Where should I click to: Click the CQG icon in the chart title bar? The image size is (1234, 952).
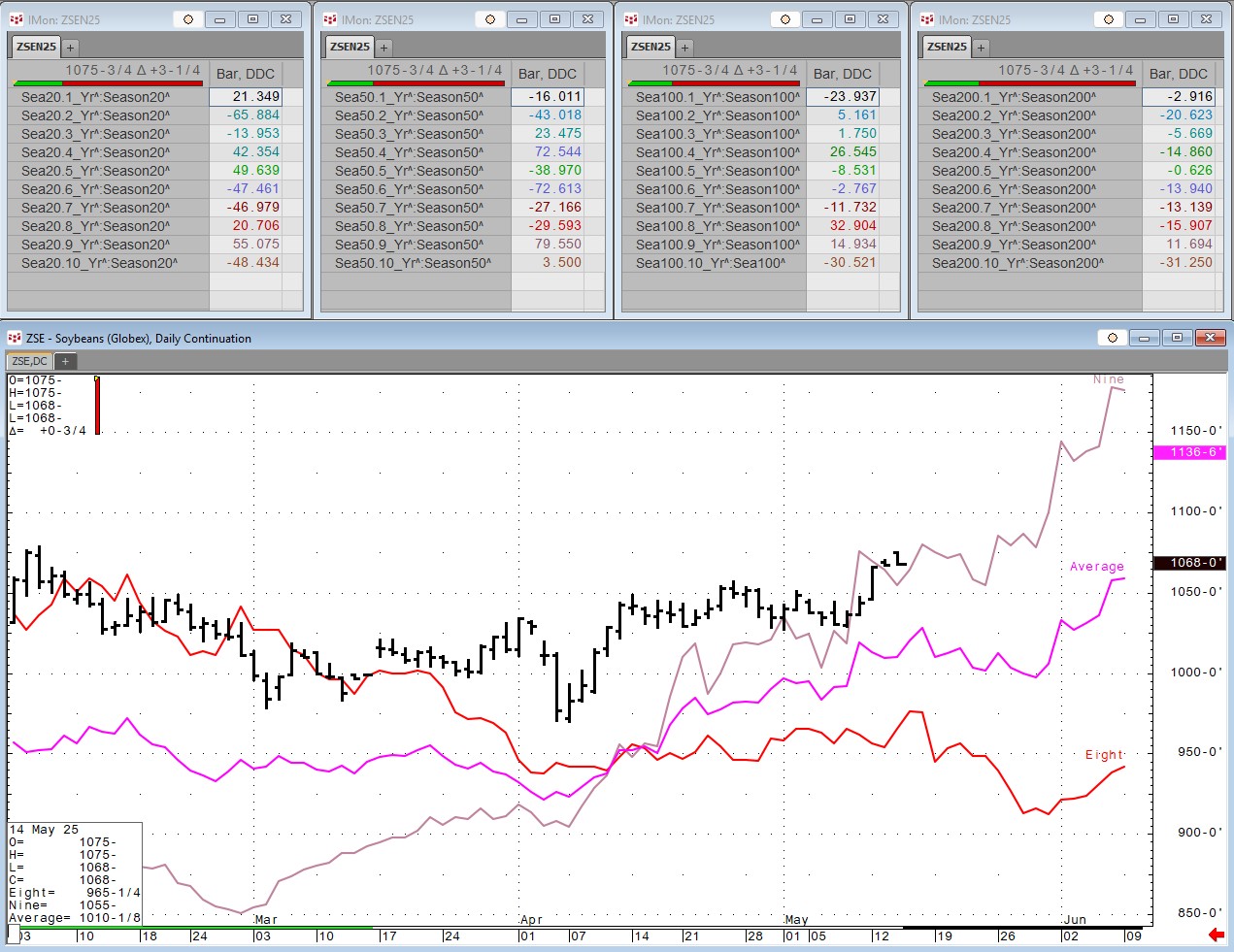[15, 338]
